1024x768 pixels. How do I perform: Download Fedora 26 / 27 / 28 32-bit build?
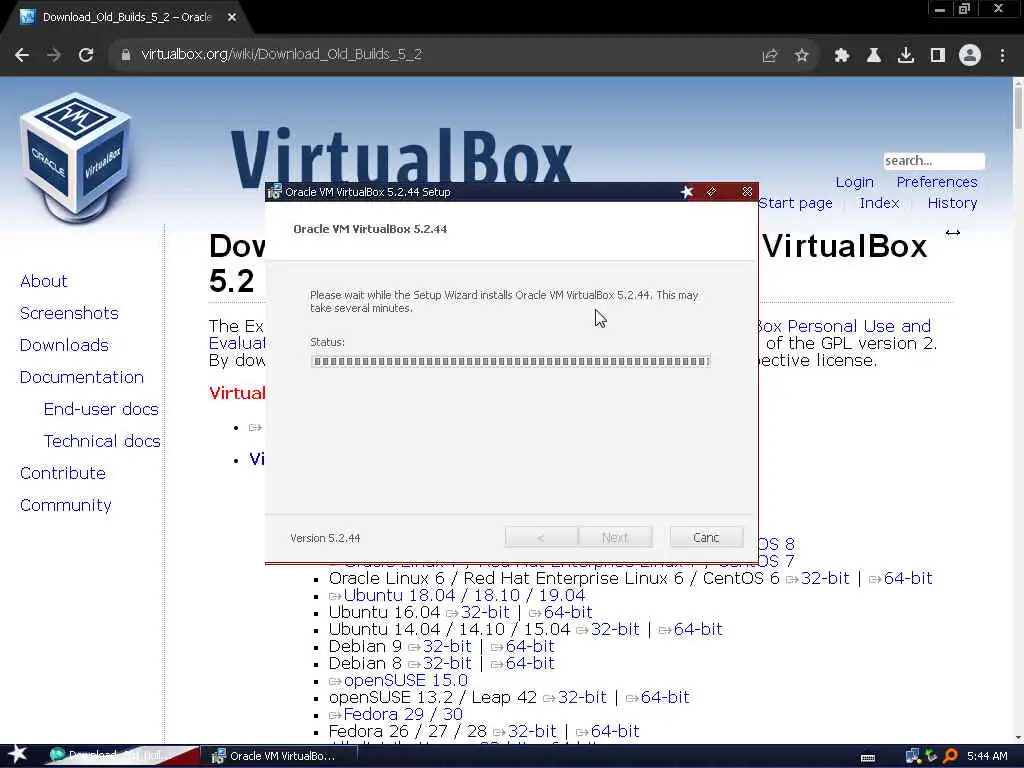point(532,731)
